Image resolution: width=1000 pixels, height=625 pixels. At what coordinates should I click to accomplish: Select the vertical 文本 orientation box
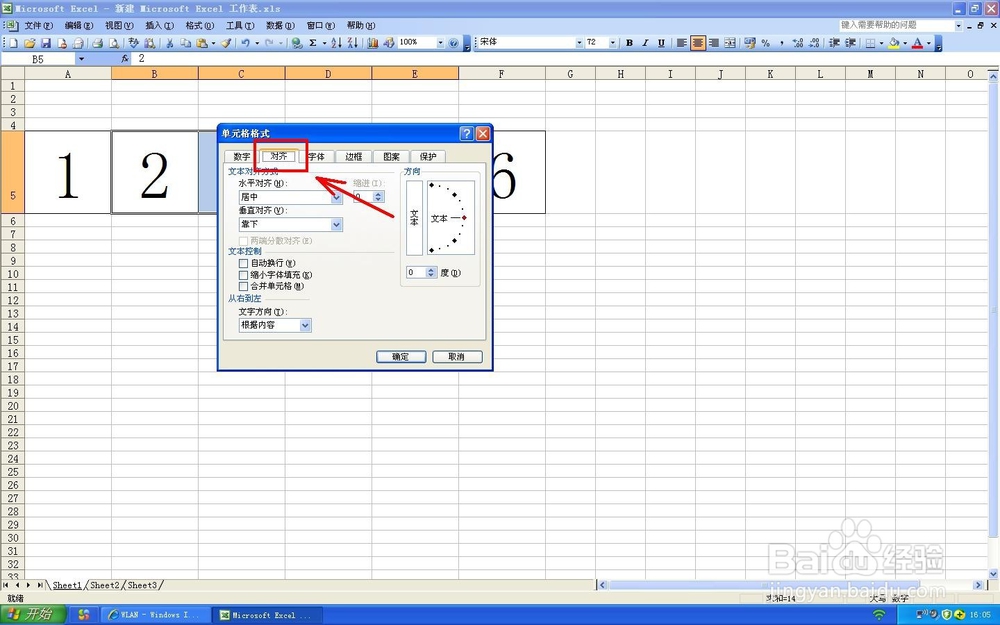tap(414, 218)
